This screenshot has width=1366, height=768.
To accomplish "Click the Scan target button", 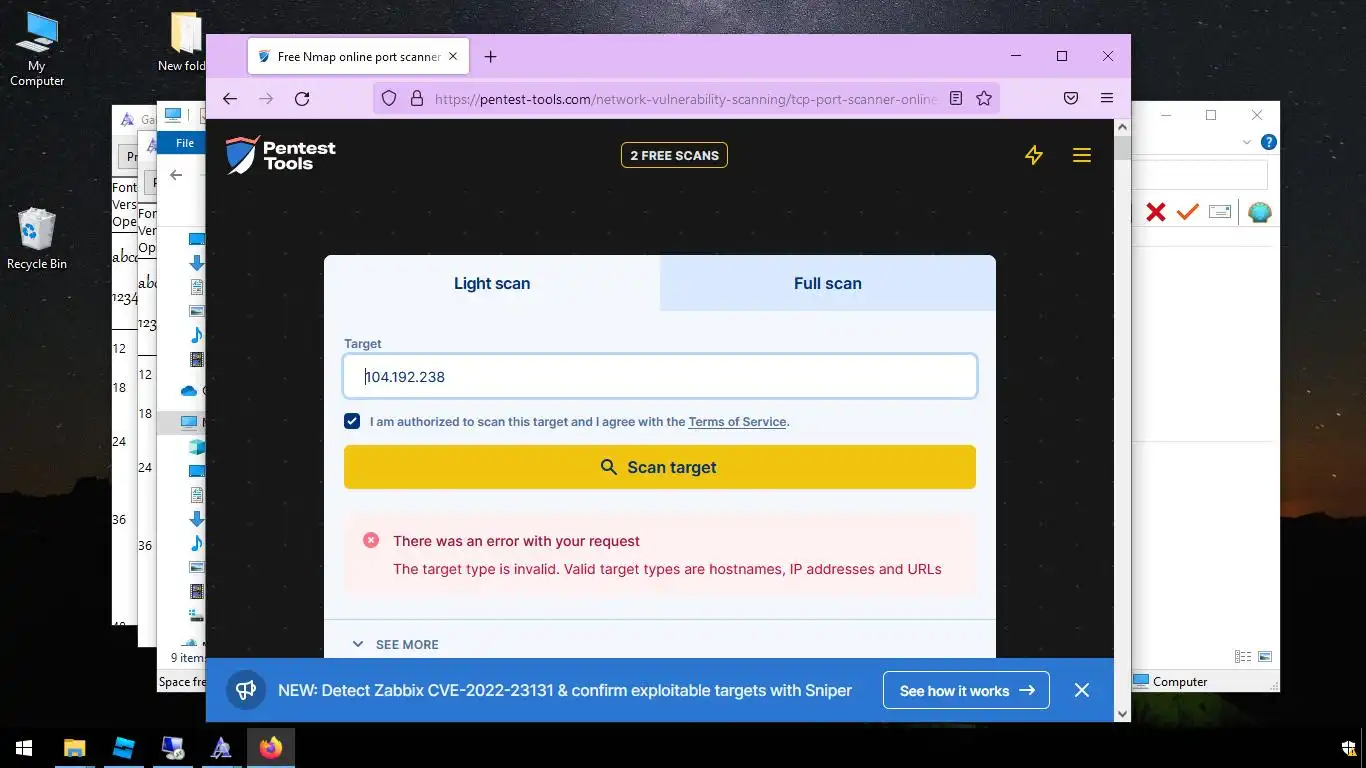I will 660,467.
